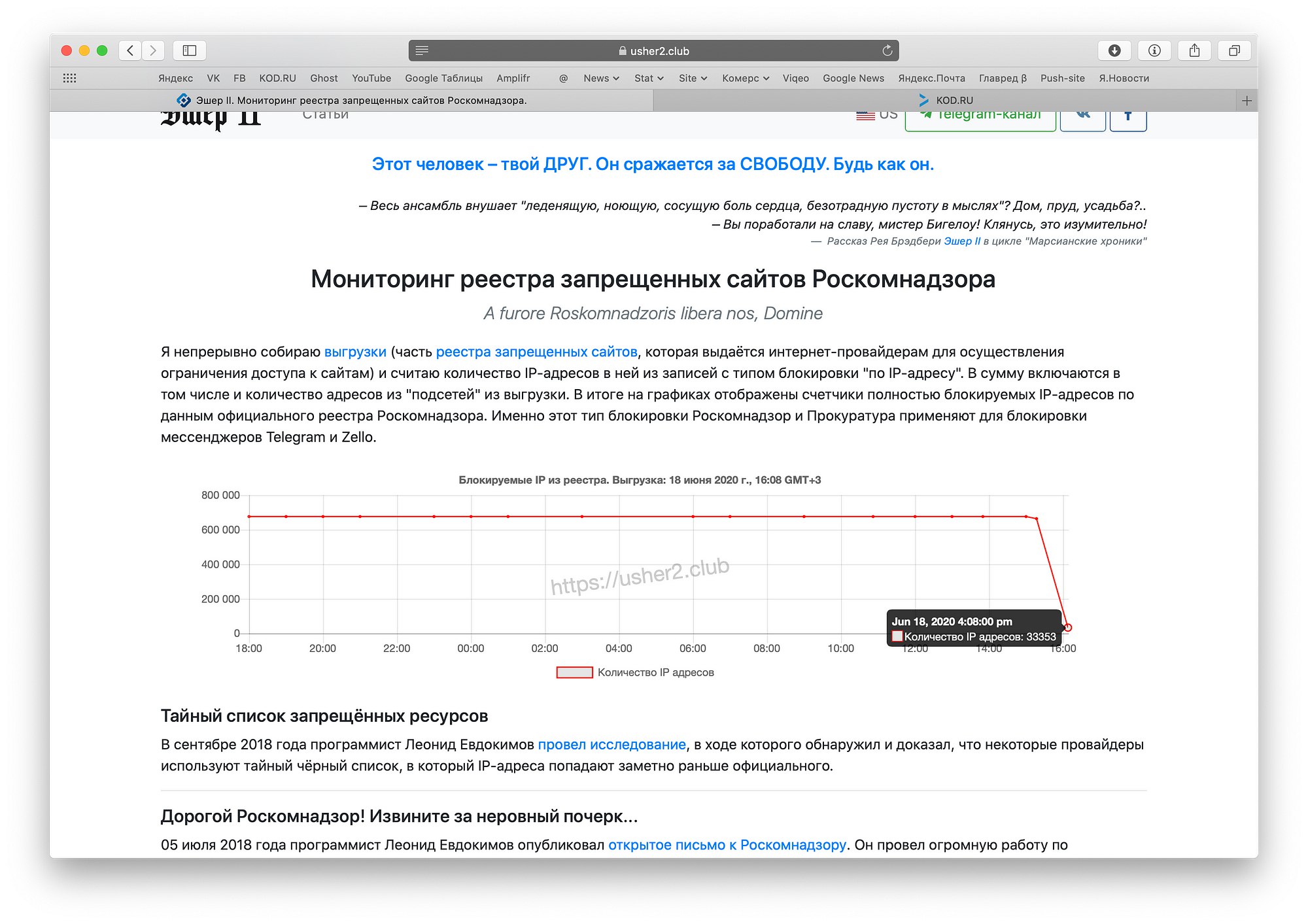Screen dimensions: 1308x924
Task: Open the выгрузки link
Action: (355, 352)
